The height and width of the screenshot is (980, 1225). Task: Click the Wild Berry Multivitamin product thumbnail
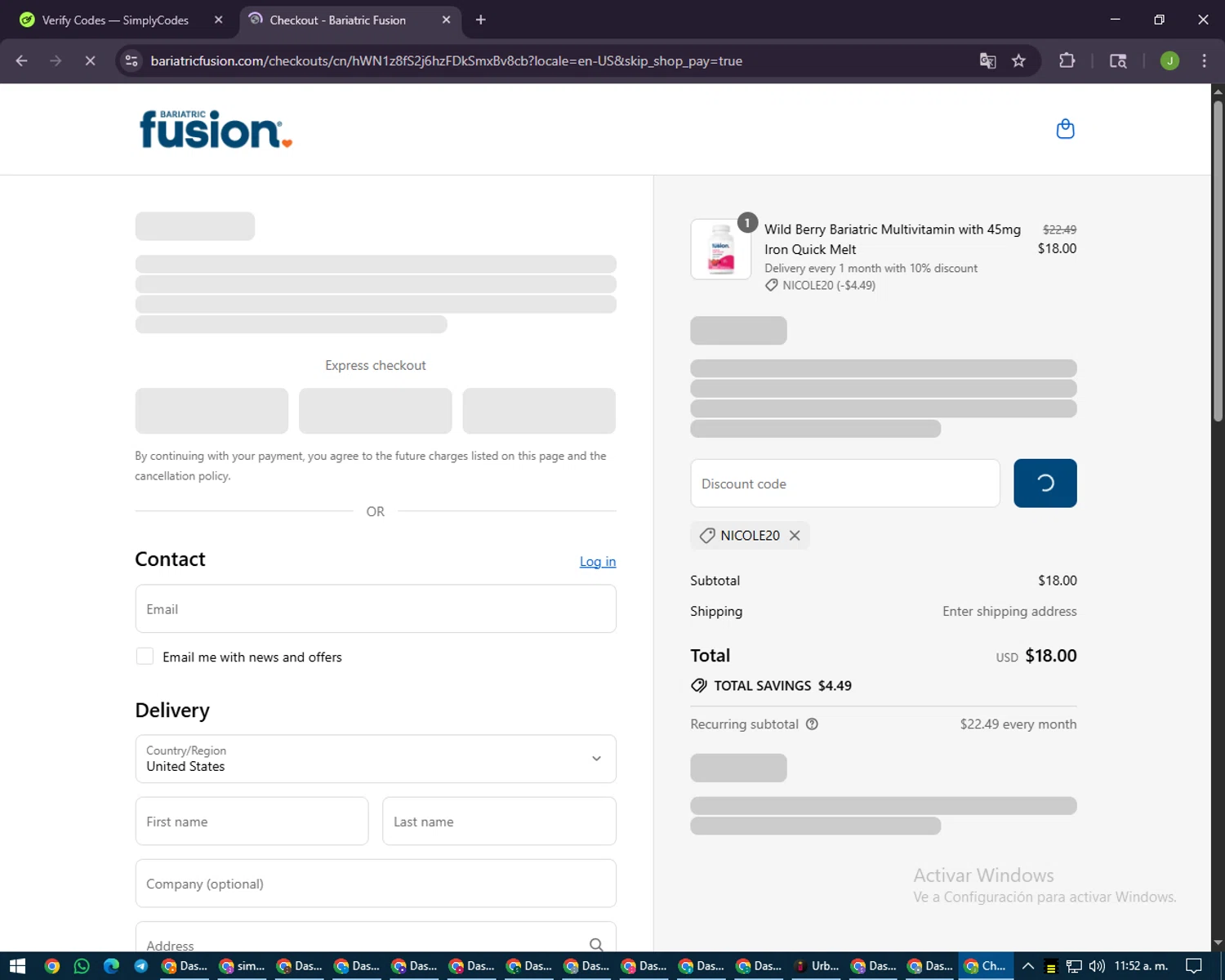coord(721,250)
